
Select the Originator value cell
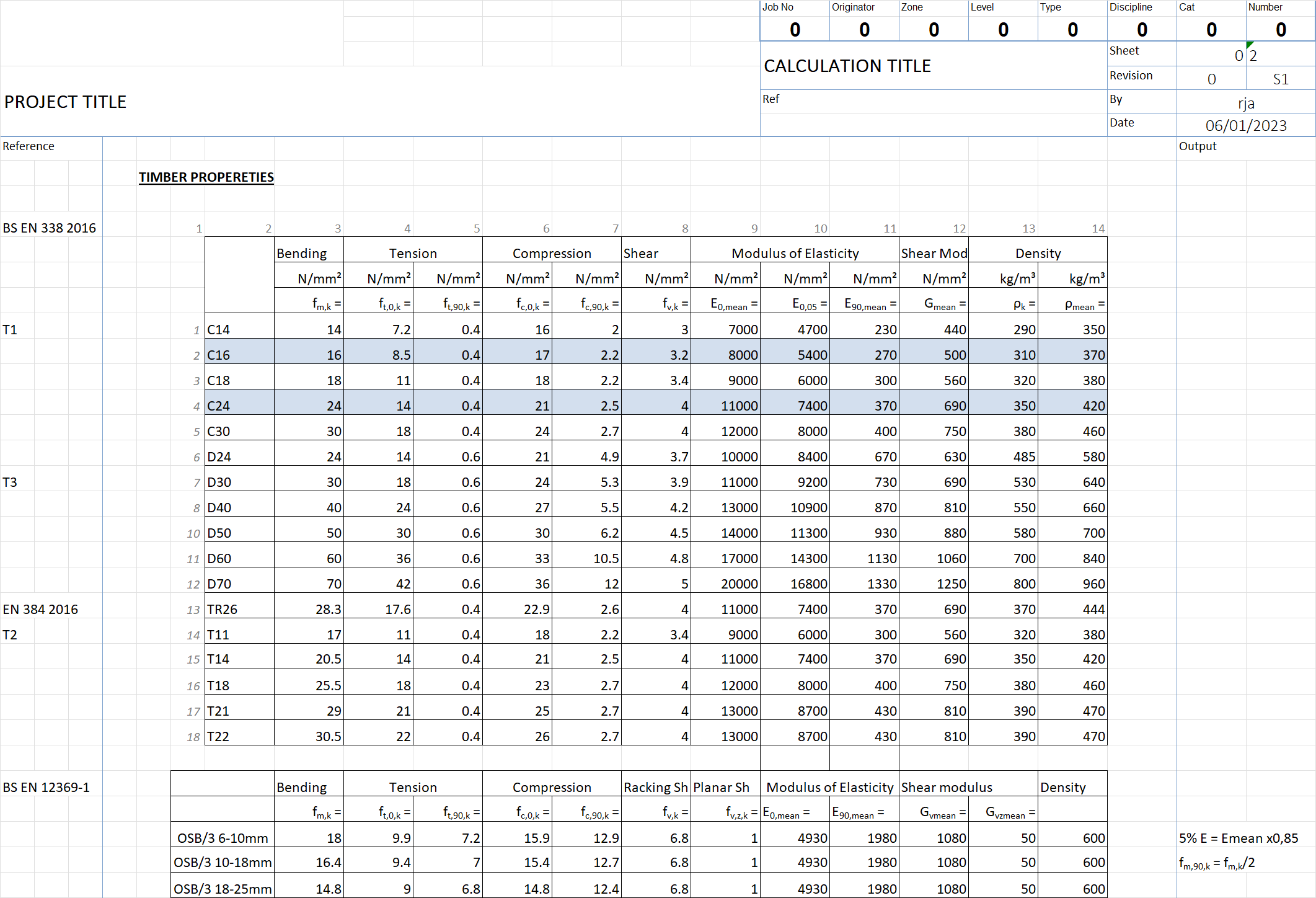click(864, 29)
